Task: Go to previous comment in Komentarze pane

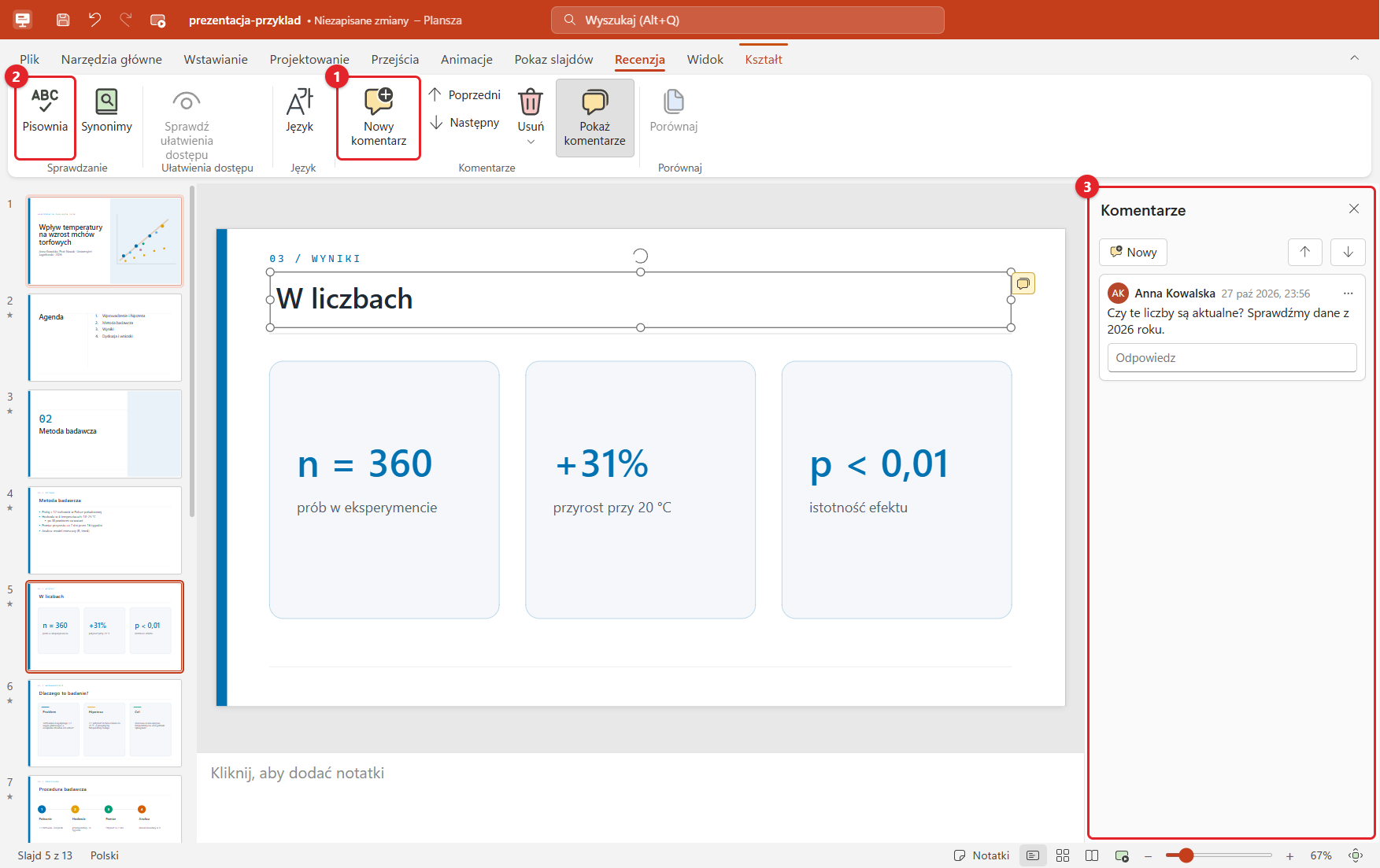Action: coord(1304,252)
